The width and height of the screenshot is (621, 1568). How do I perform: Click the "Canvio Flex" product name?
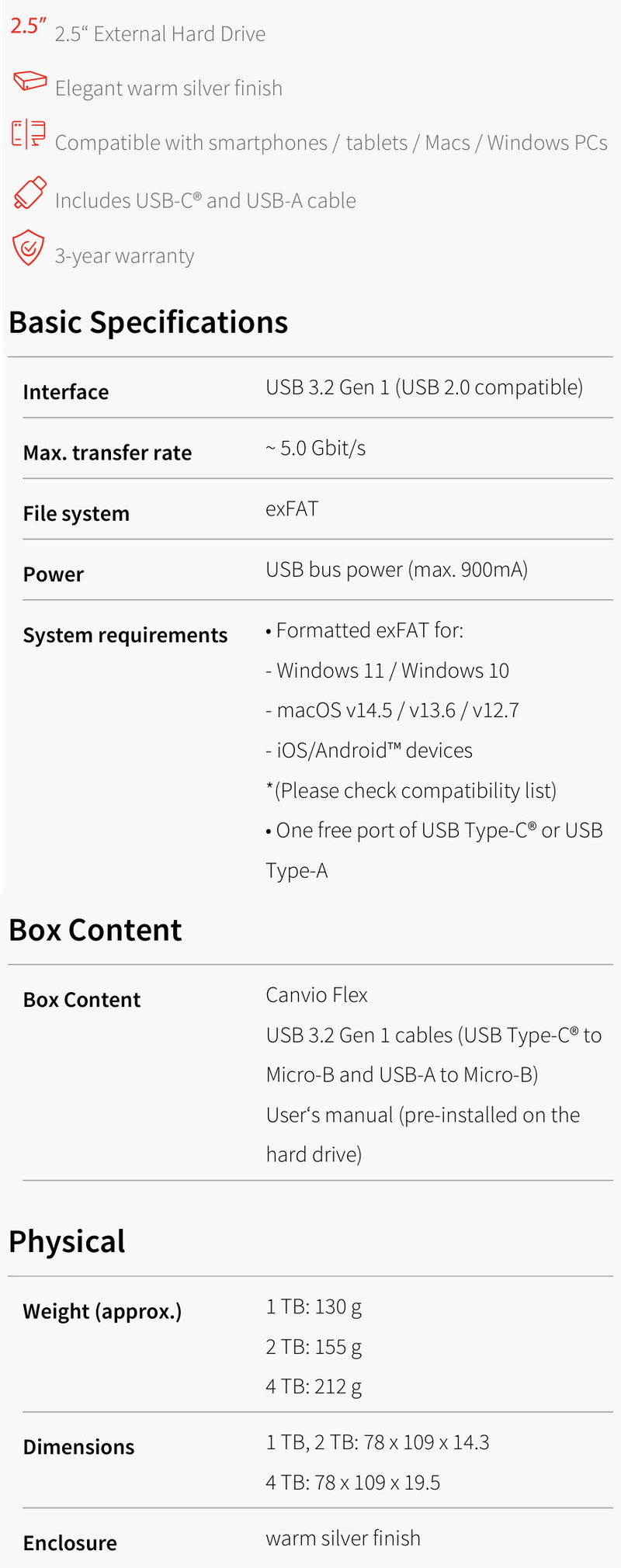pos(317,995)
